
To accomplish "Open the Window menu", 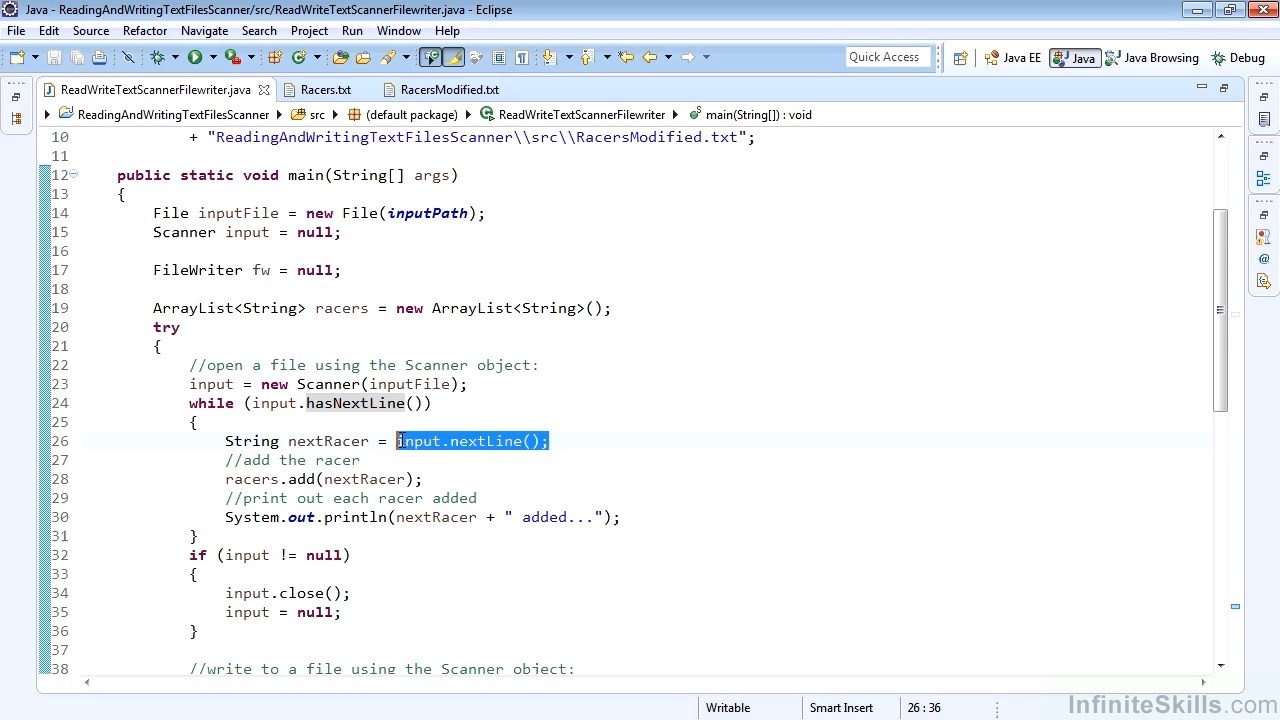I will (398, 31).
